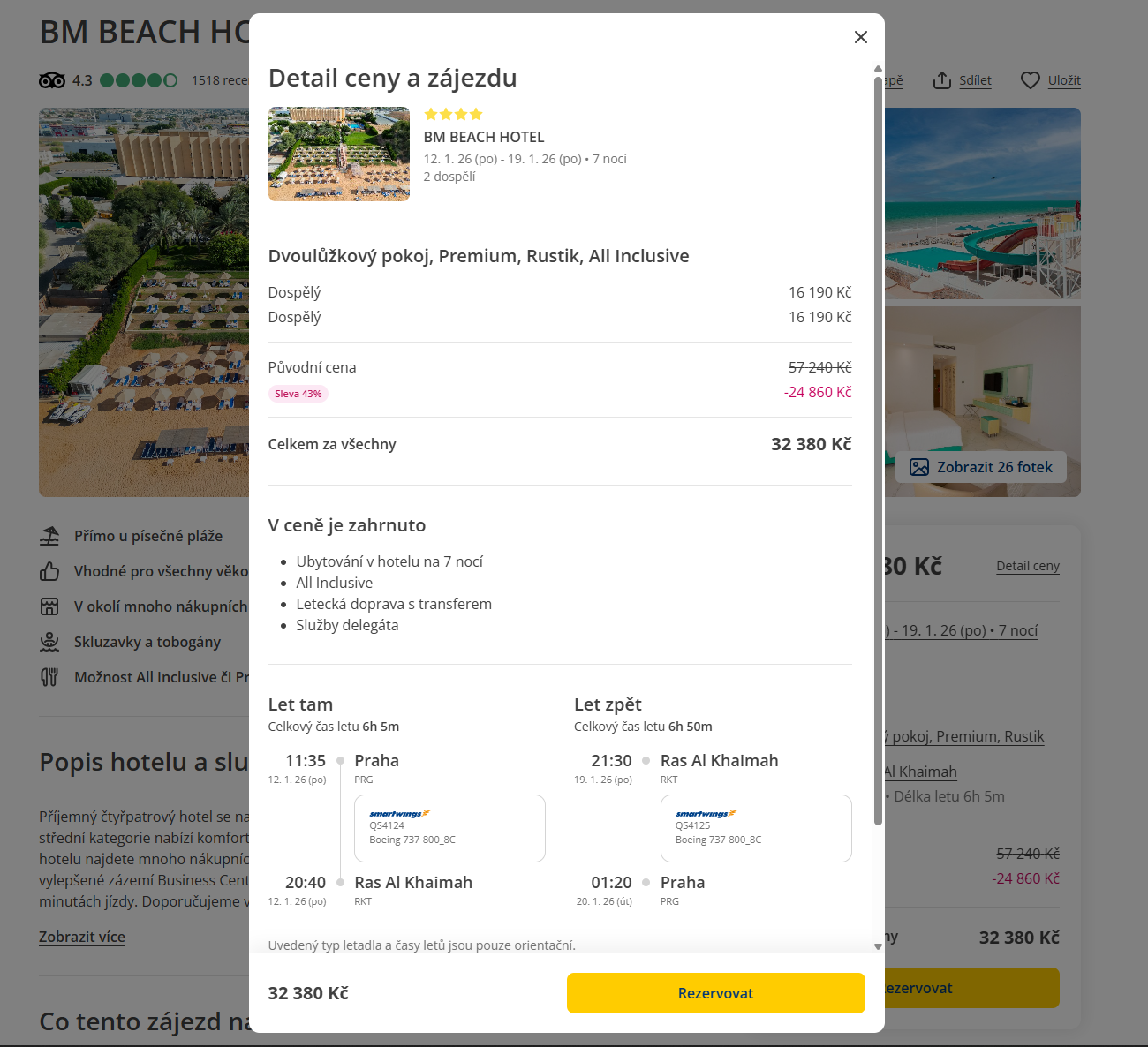
Task: Click smartwings QS4124 flight card
Action: (449, 828)
